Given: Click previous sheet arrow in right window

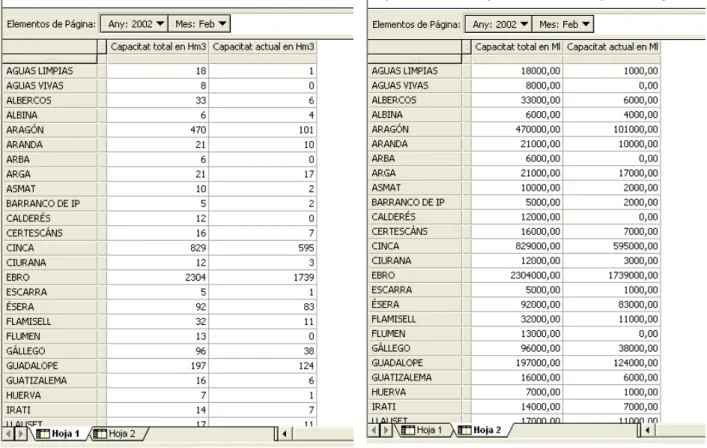Looking at the screenshot, I should (x=374, y=430).
